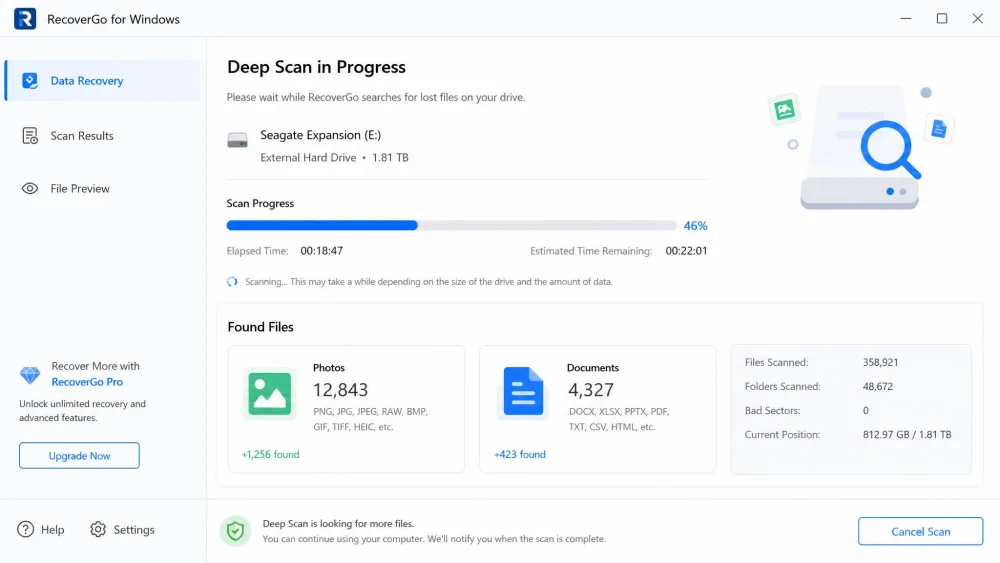The image size is (1000, 563).
Task: Open File Preview eye icon
Action: [30, 188]
